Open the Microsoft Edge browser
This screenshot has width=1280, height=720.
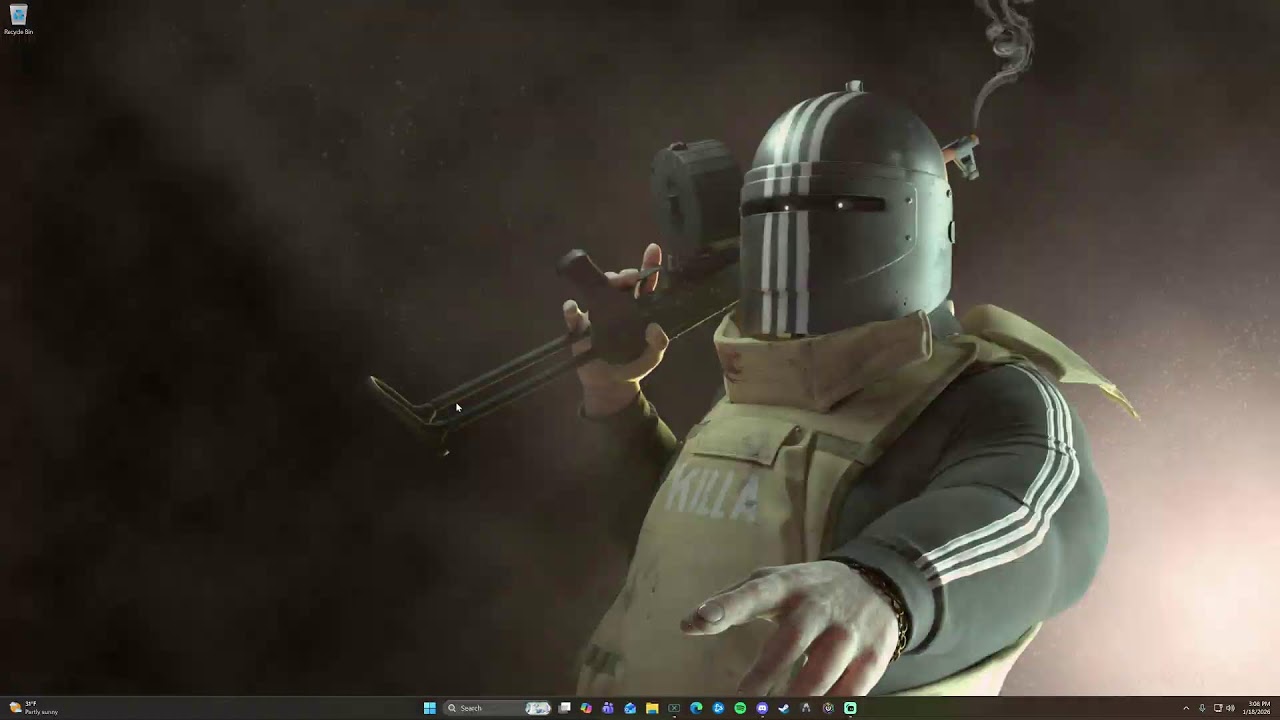point(696,708)
